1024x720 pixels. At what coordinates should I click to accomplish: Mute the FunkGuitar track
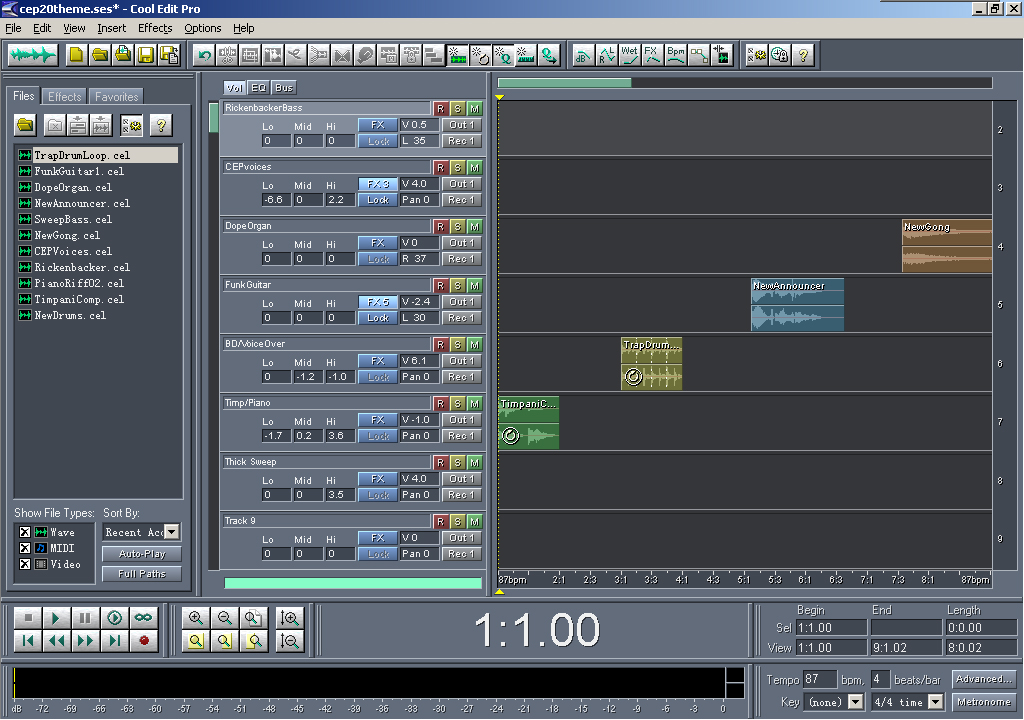475,286
